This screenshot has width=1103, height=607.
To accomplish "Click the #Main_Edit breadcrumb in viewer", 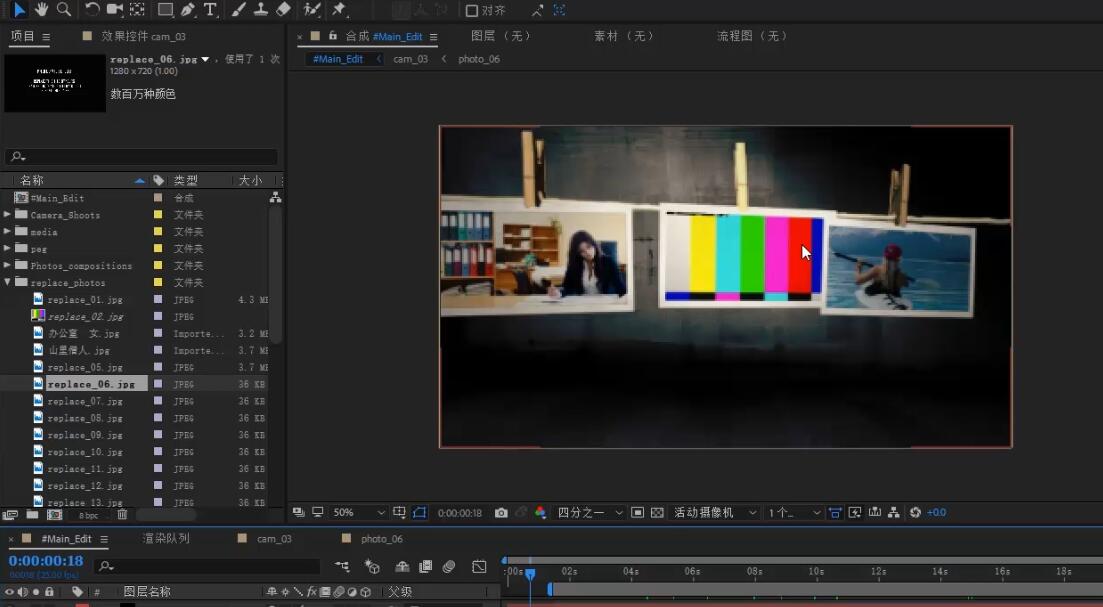I will 338,59.
